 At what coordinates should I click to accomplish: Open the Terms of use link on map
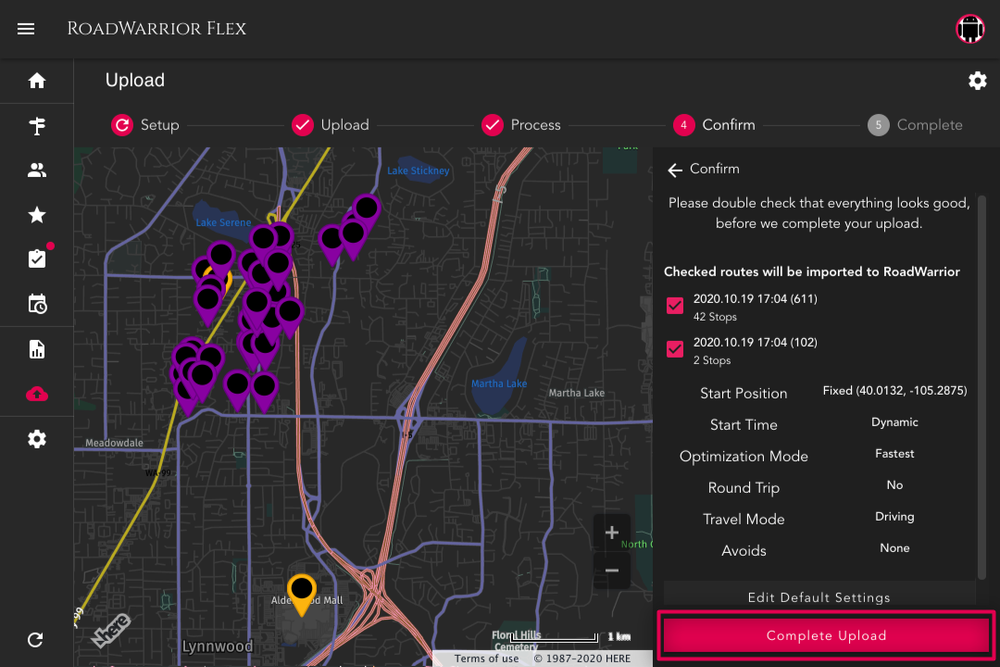click(486, 658)
